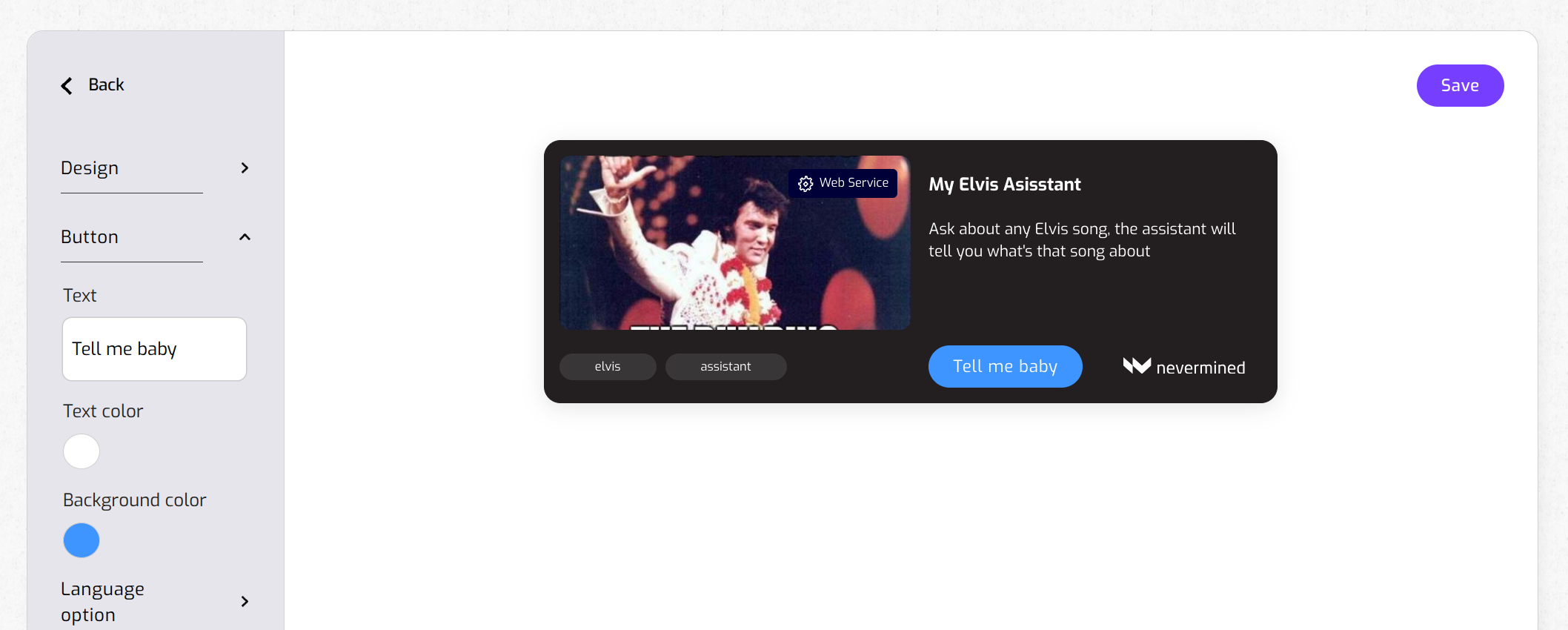Go Back using the Back text
1568x630 pixels.
106,84
